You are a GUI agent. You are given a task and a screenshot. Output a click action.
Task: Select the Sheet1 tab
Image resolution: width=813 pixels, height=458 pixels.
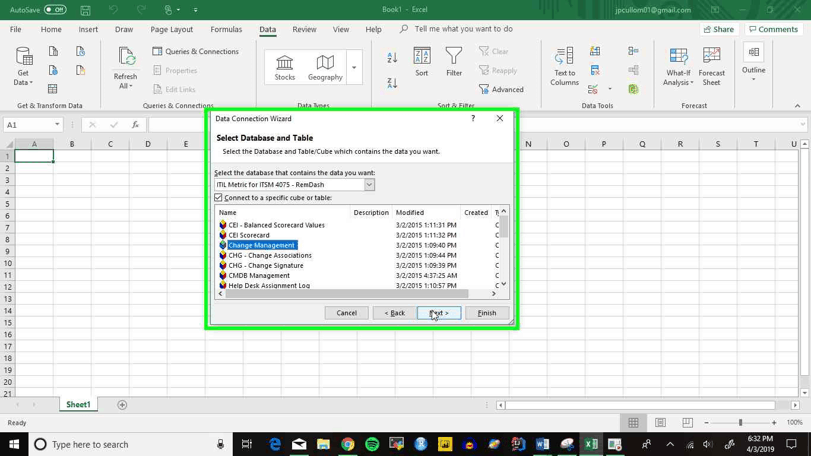coord(78,405)
